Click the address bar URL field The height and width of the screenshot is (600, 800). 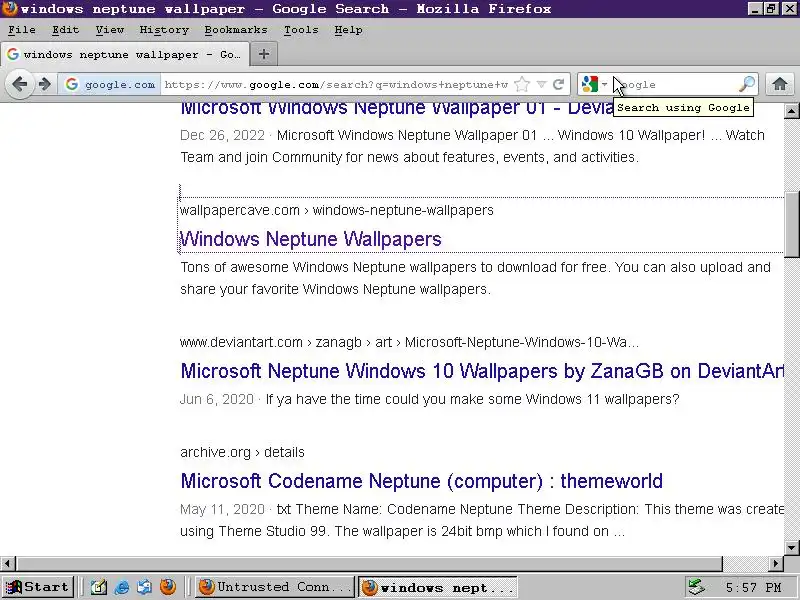pyautogui.click(x=337, y=85)
